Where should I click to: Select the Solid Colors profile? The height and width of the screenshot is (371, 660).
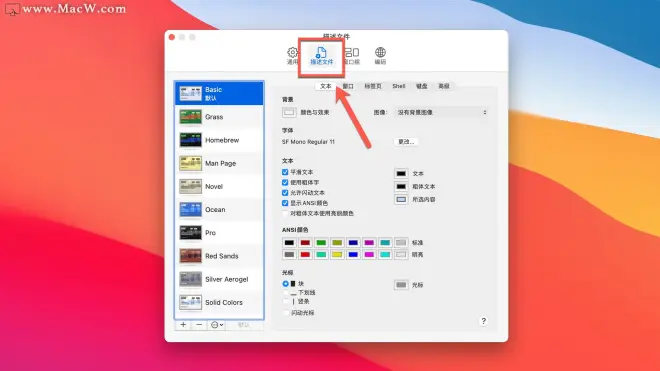(219, 302)
